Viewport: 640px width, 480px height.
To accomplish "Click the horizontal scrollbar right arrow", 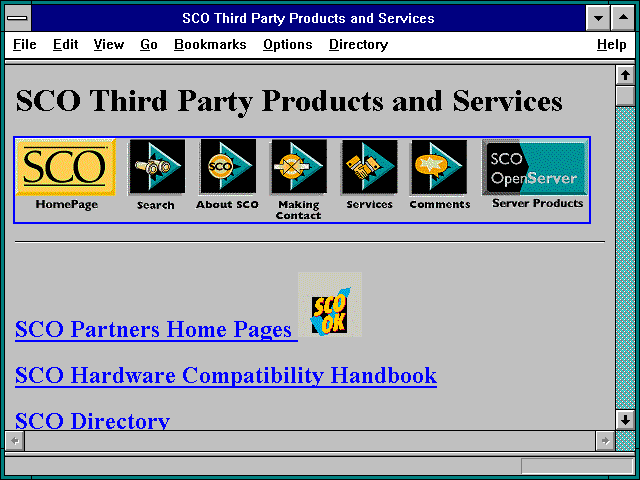I will click(x=605, y=441).
